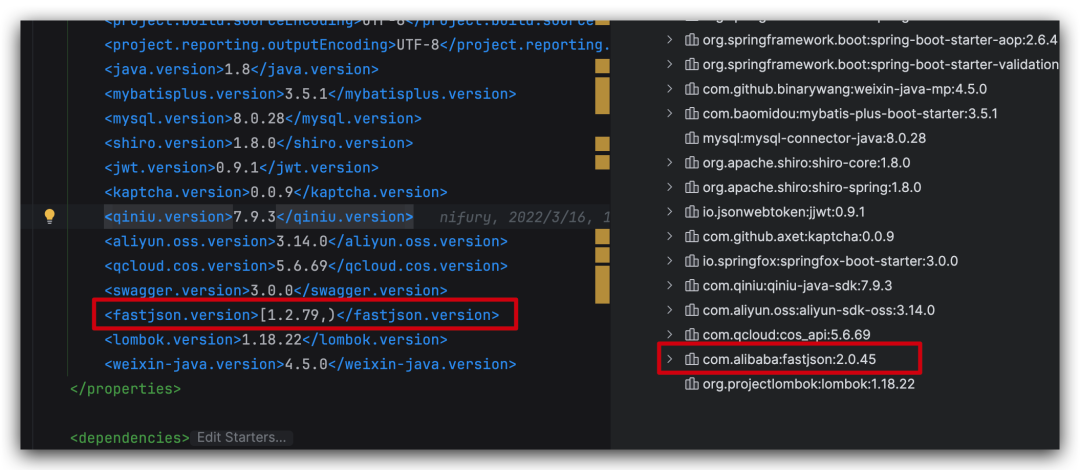Click the mysql.version property line
The image size is (1080, 470).
point(263,119)
